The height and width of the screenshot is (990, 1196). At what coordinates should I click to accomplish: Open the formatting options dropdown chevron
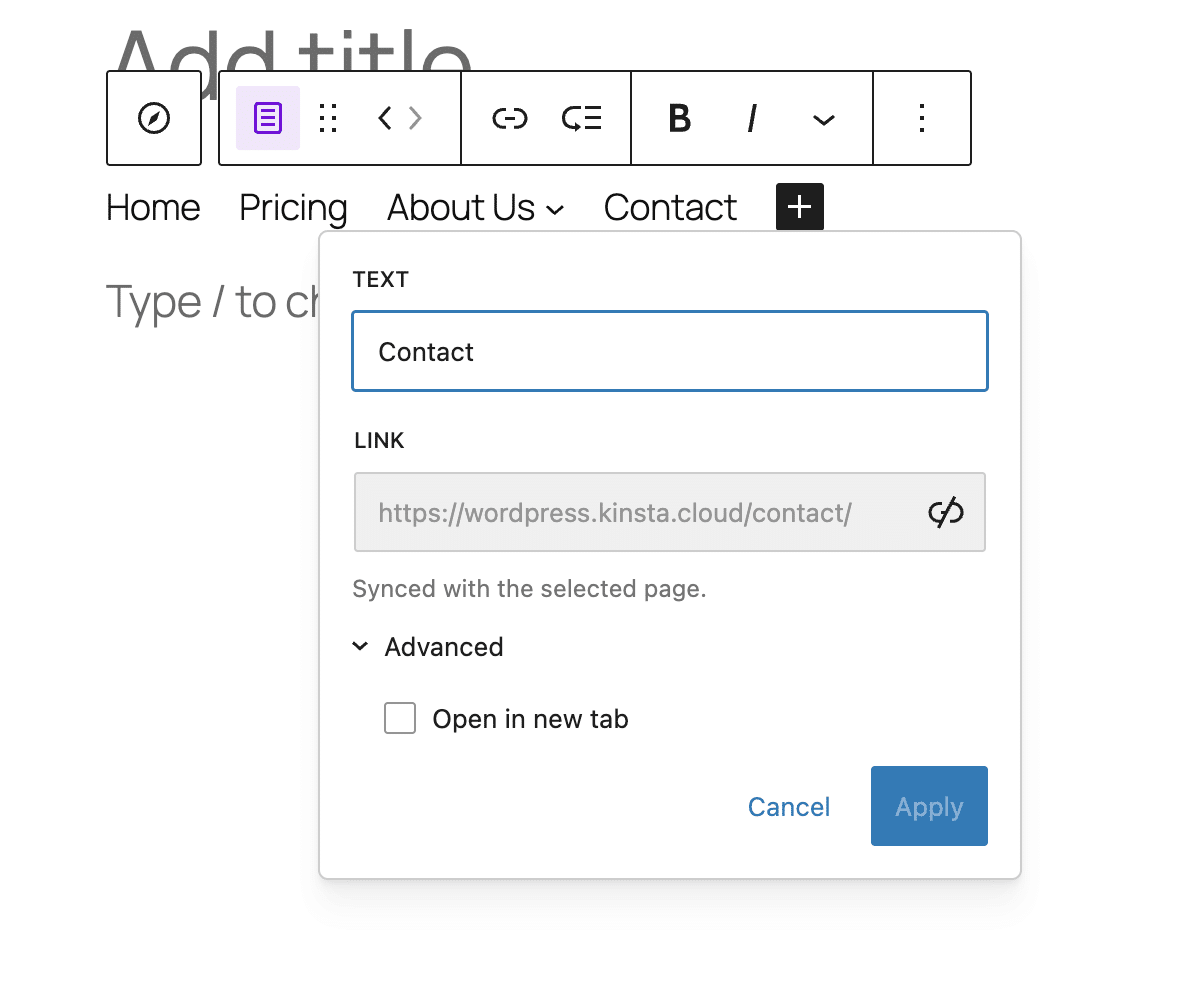[x=823, y=119]
